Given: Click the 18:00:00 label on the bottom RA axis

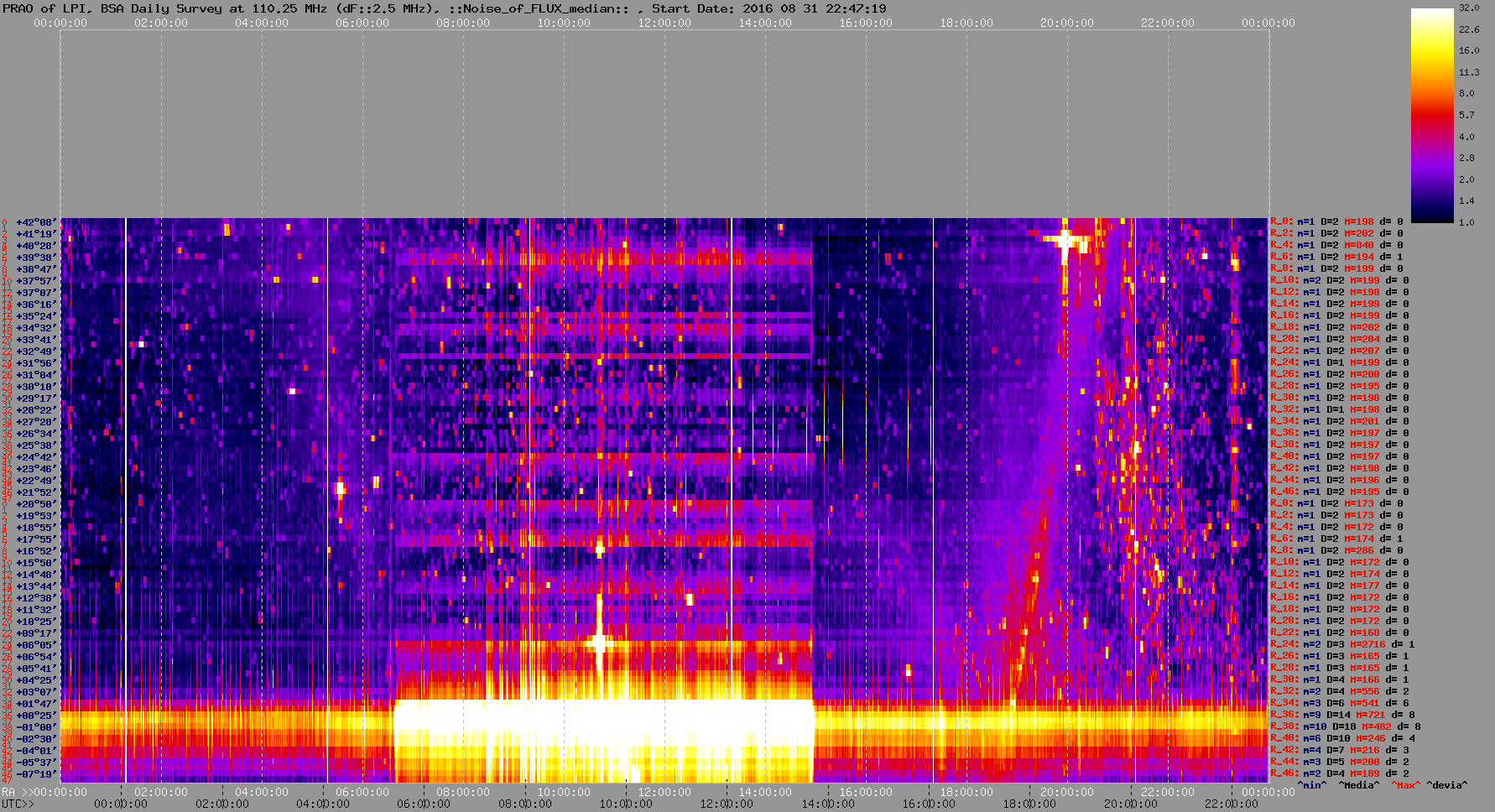Looking at the screenshot, I should [966, 792].
